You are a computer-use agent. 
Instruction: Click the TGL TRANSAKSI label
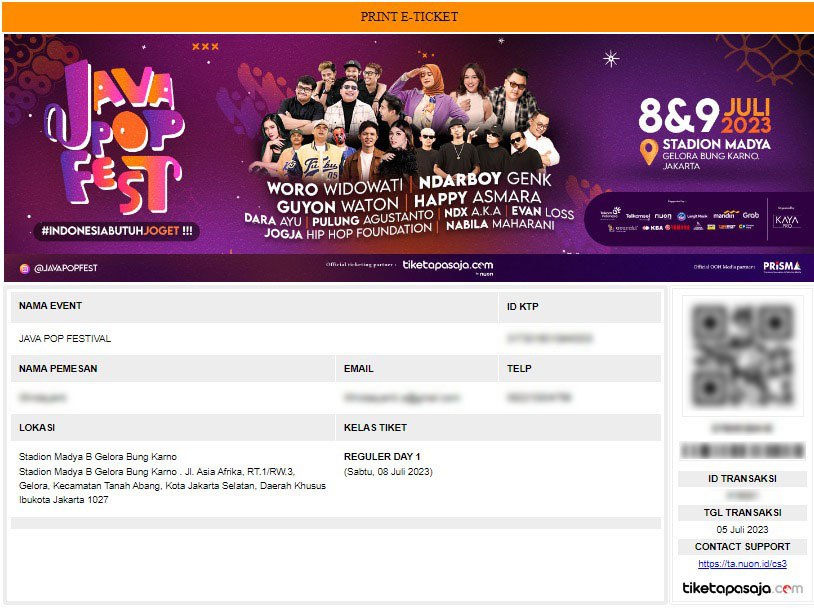[x=742, y=512]
